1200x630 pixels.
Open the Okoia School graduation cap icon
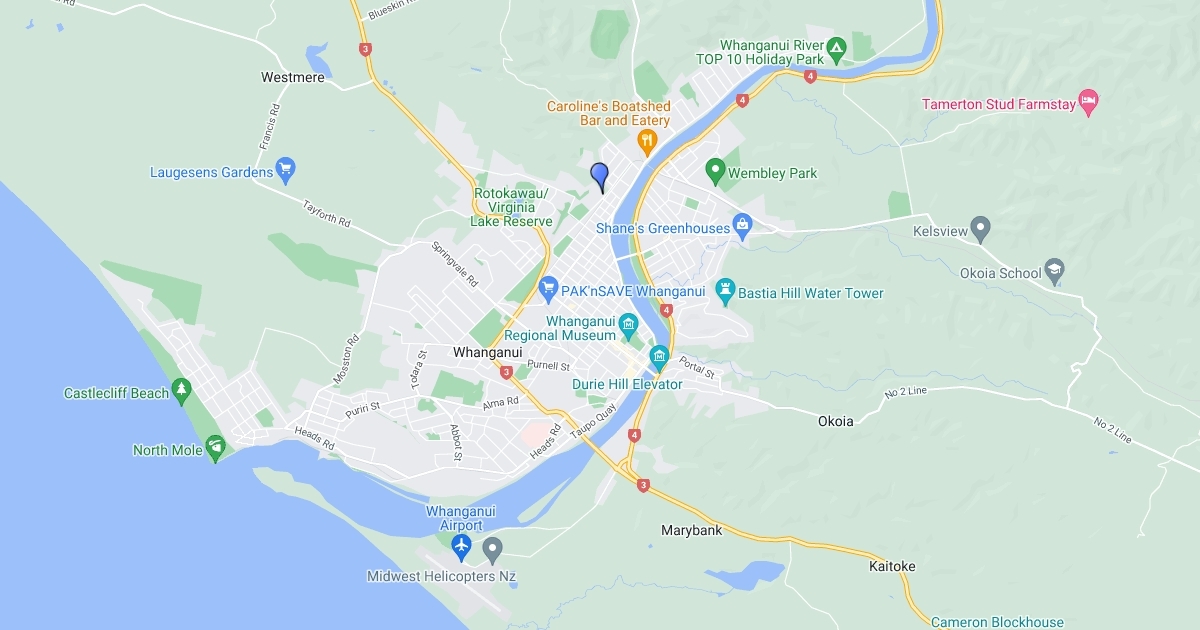[x=1054, y=270]
